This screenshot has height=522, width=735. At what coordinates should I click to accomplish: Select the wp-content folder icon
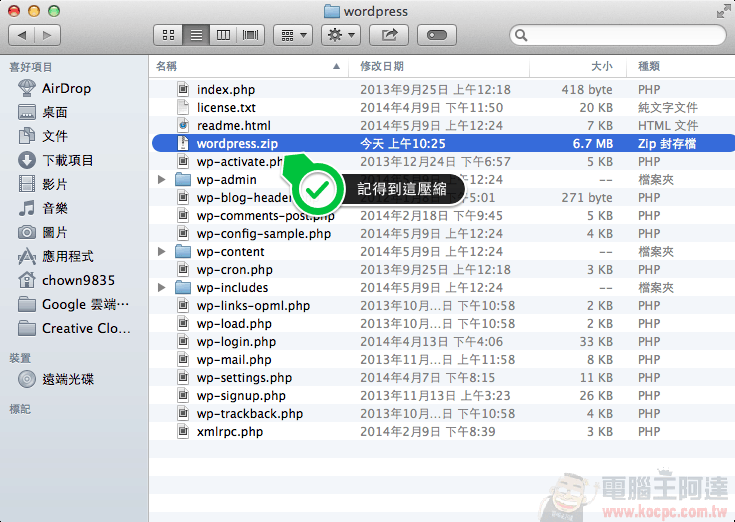[x=183, y=252]
